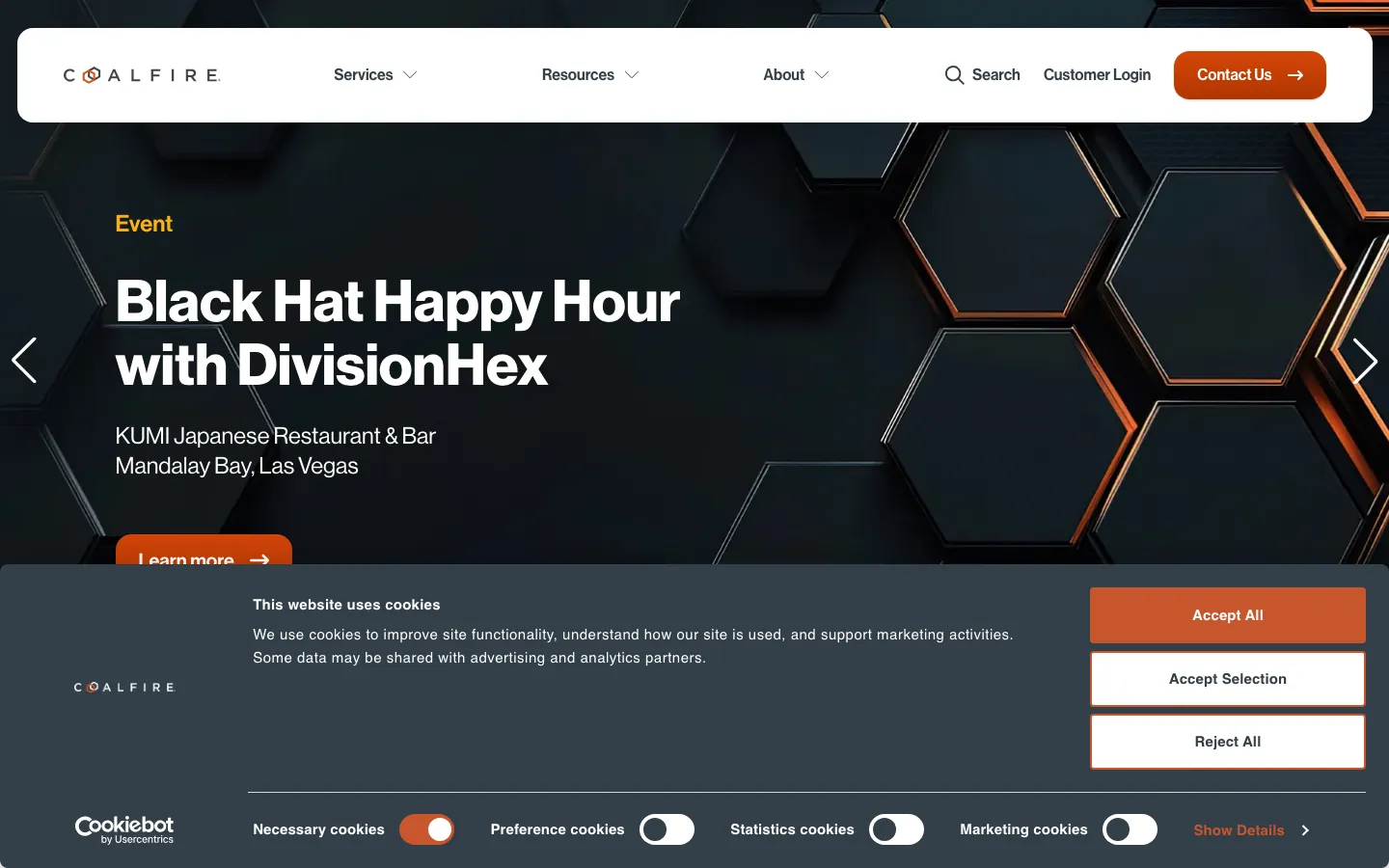Click the Contact Us button

click(1250, 75)
